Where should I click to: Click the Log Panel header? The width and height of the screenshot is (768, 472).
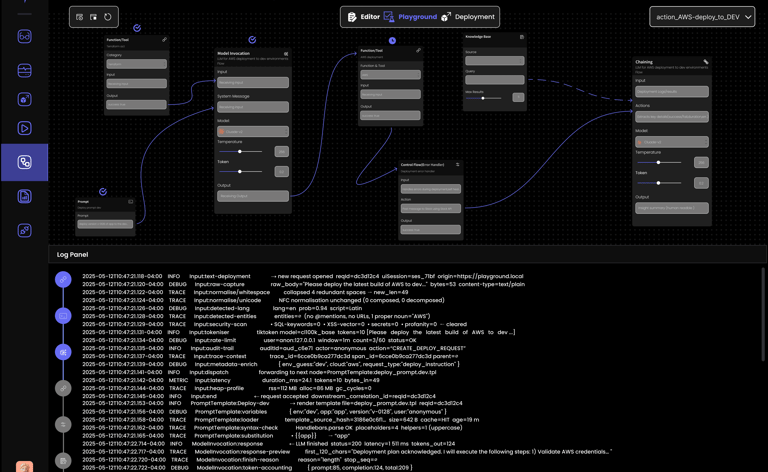(x=408, y=255)
